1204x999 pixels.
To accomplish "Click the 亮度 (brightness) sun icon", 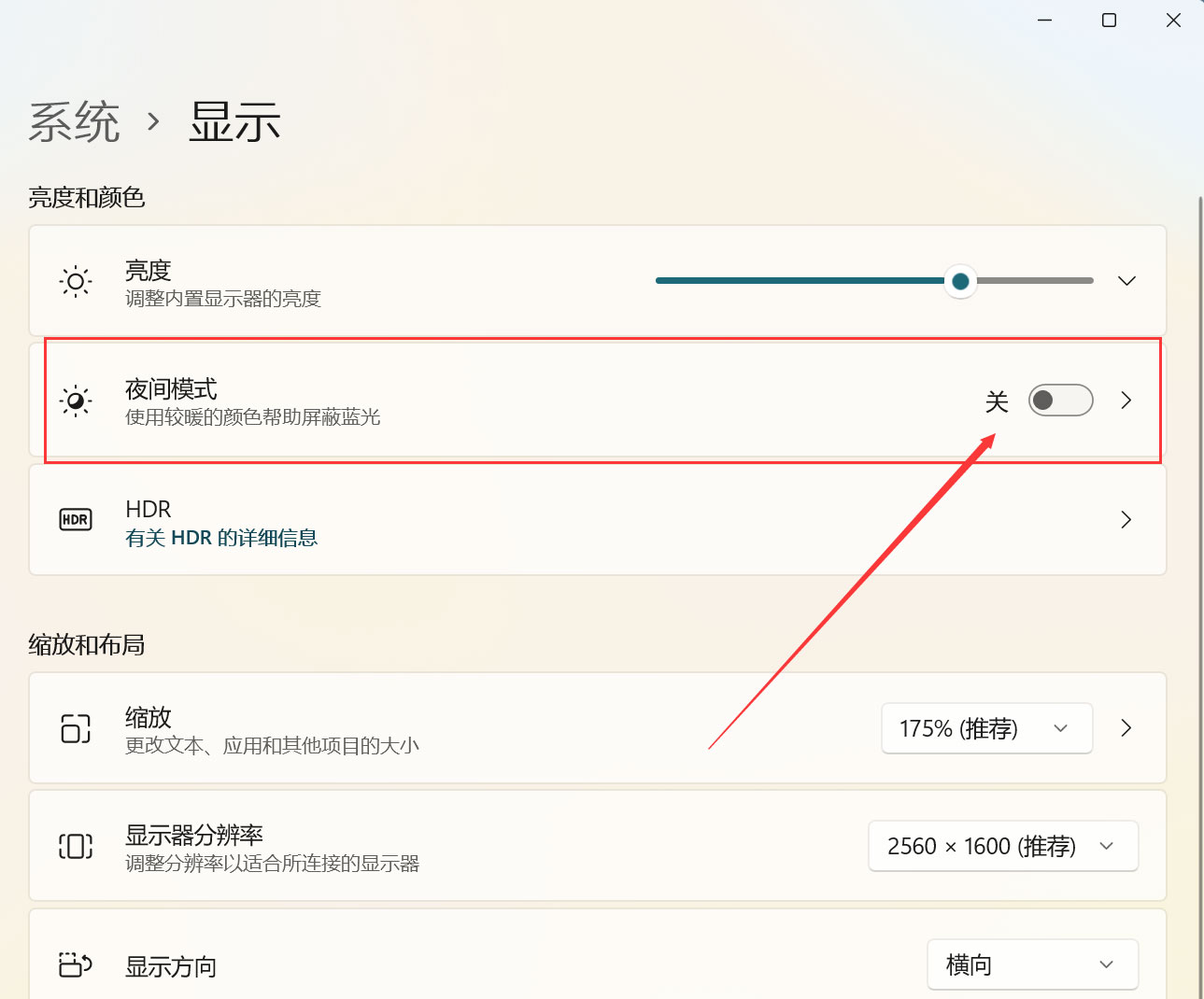I will (75, 281).
